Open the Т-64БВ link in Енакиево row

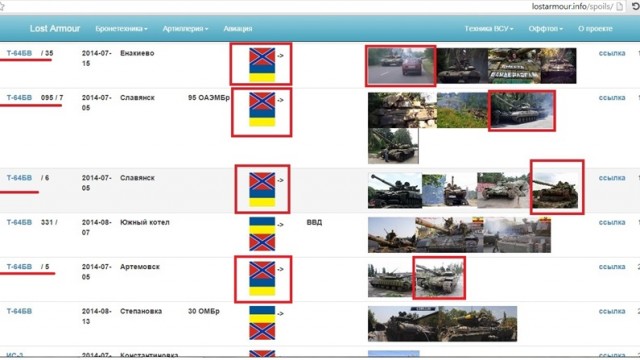tap(19, 53)
